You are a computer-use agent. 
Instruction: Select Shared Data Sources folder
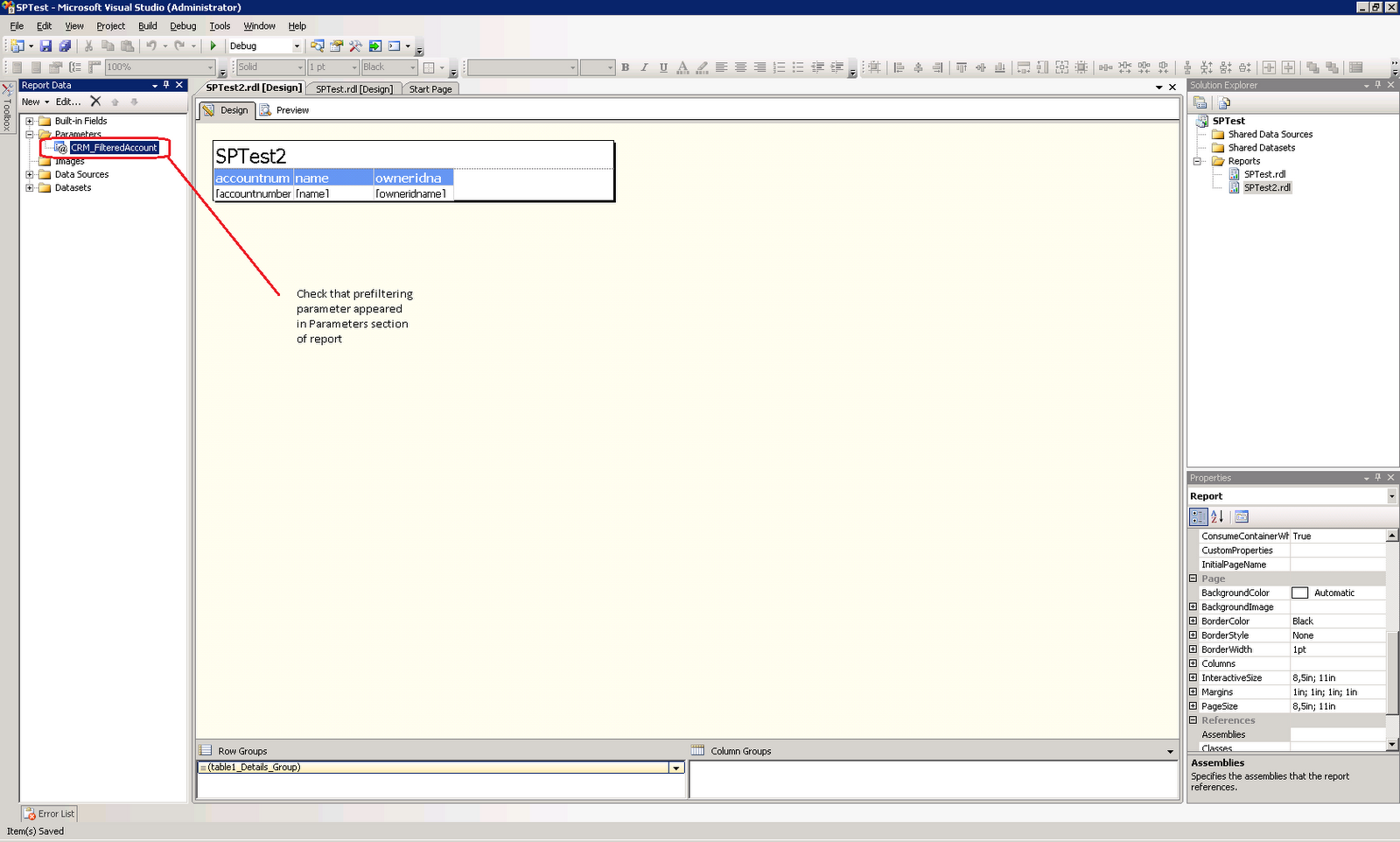point(1270,135)
